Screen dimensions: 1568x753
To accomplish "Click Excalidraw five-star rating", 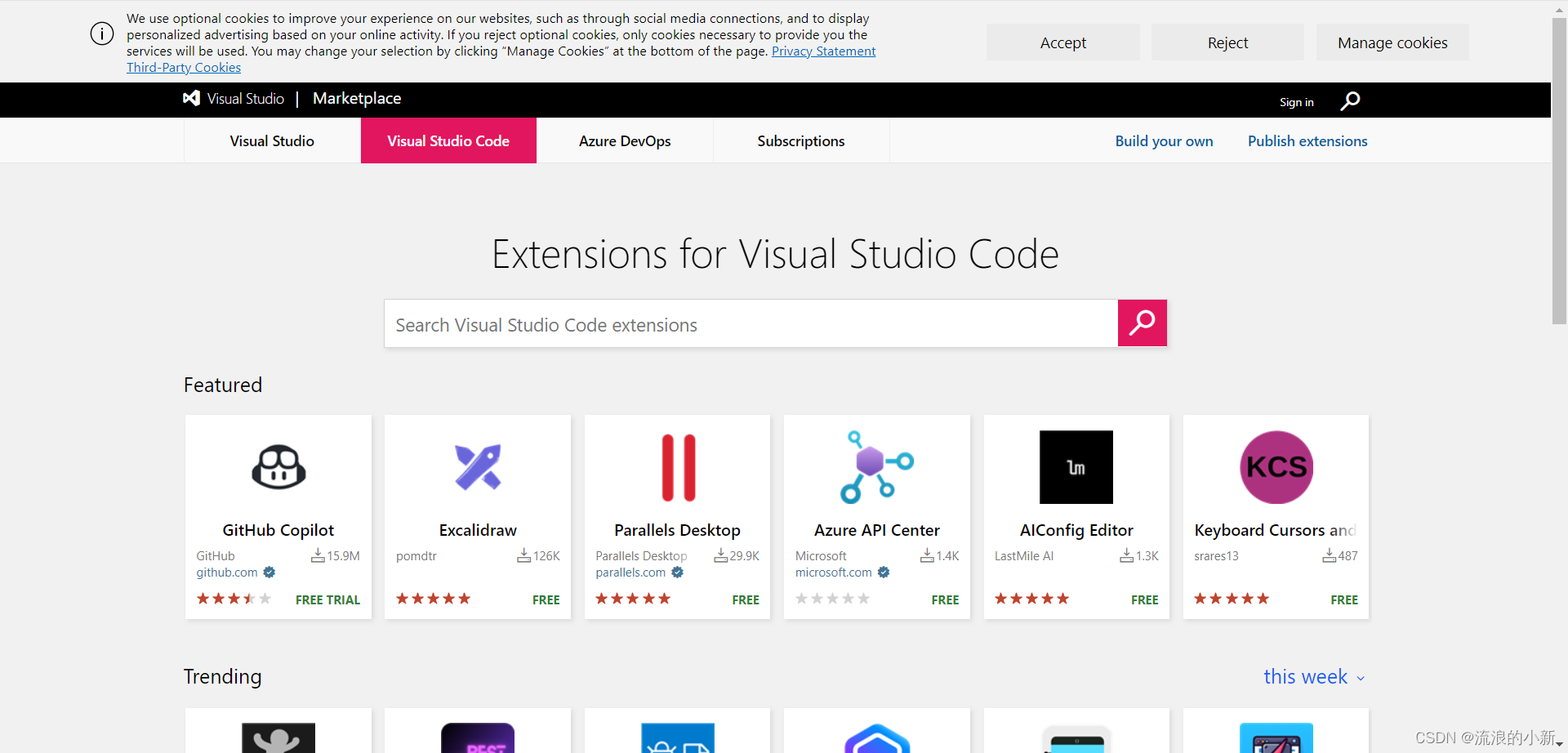I will coord(434,599).
